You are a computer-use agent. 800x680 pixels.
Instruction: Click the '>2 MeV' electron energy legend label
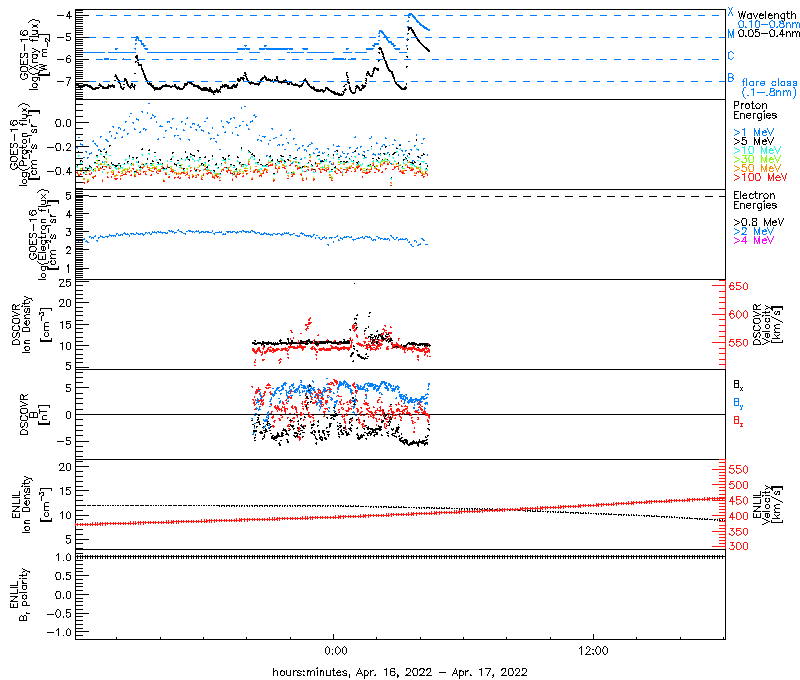[754, 231]
